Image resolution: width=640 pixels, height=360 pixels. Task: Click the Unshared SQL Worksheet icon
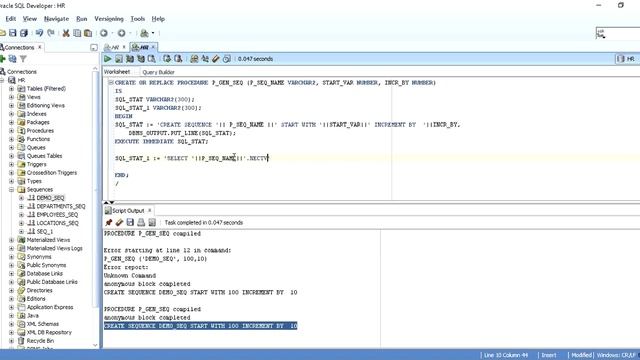pos(194,59)
